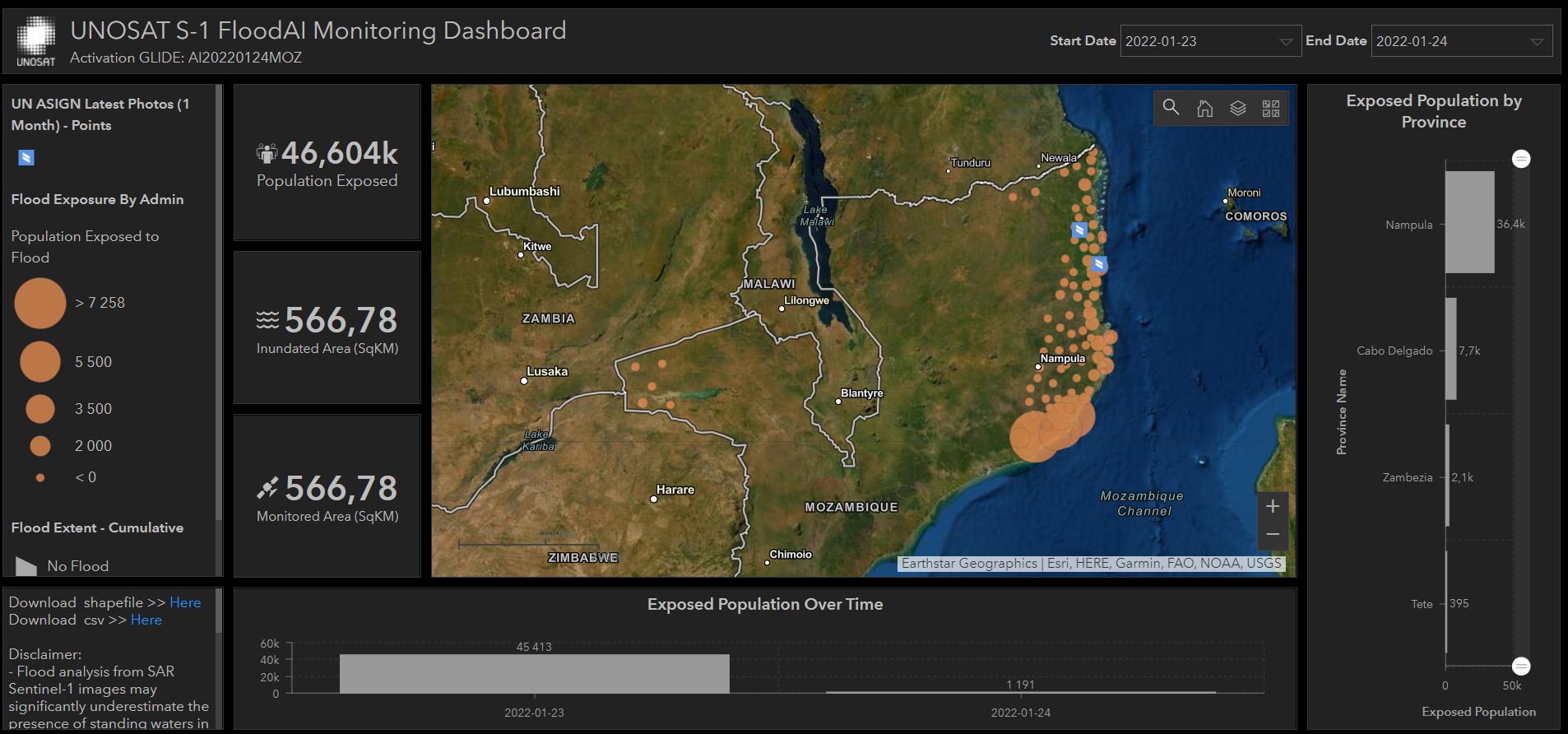The height and width of the screenshot is (734, 1568).
Task: Select the Cabo Delgado bar in chart
Action: [1451, 349]
